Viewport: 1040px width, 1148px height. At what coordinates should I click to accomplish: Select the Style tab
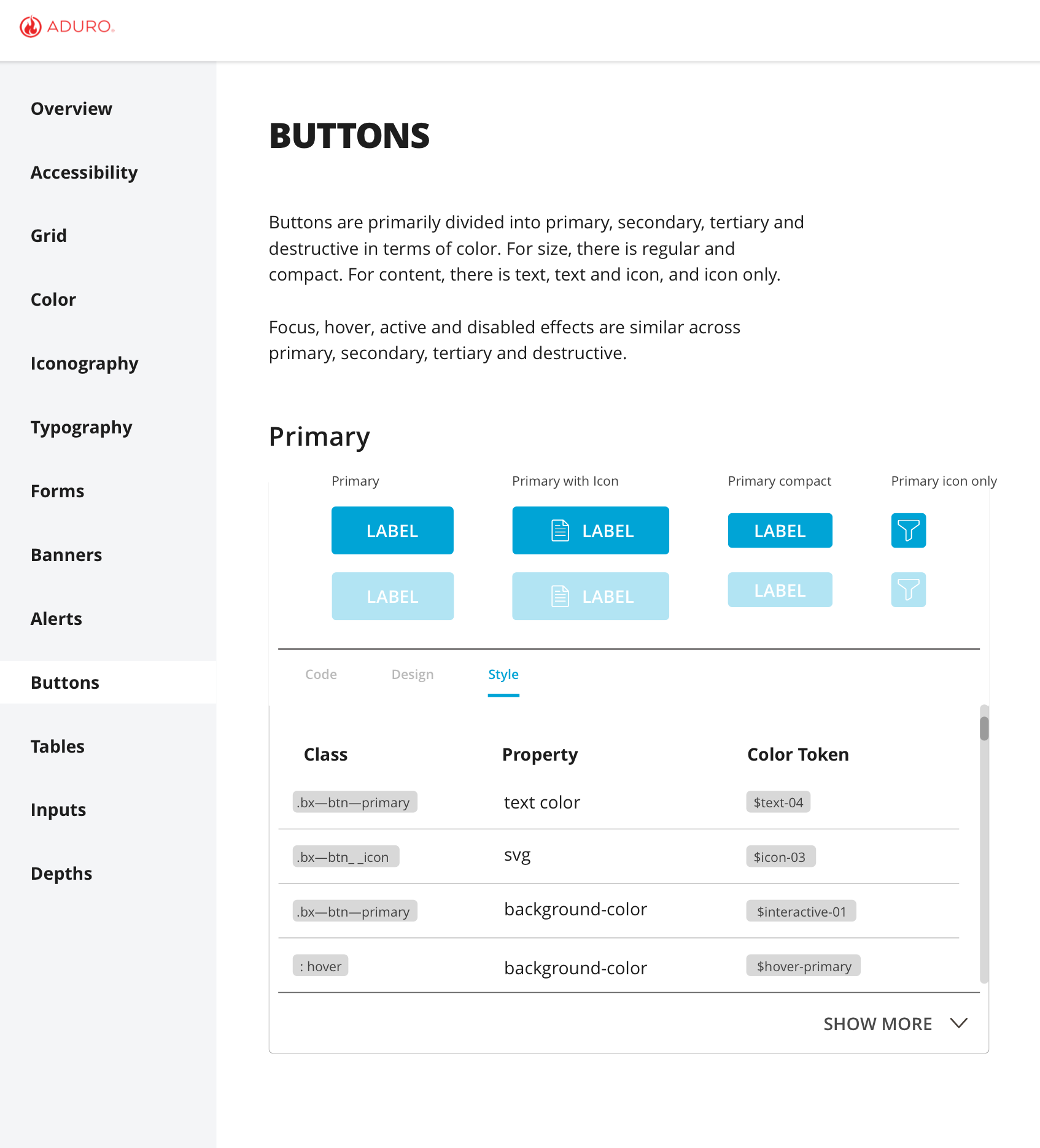point(503,674)
